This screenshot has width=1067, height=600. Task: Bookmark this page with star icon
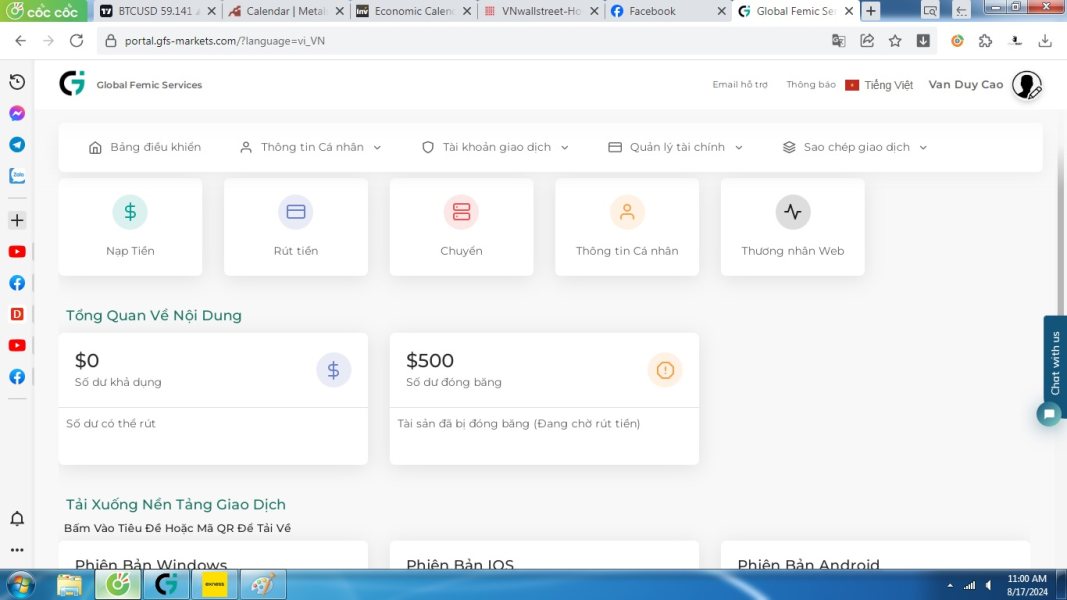895,41
